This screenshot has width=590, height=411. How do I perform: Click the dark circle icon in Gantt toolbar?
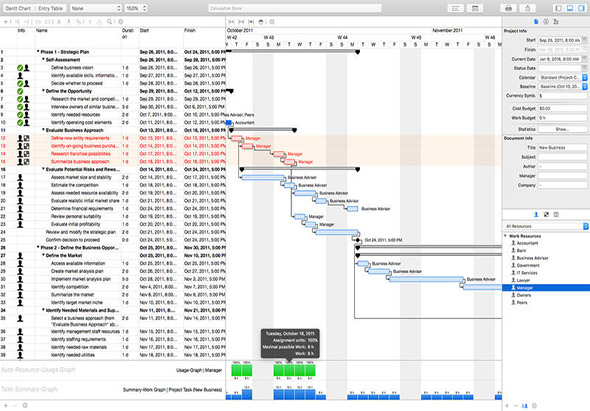261,22
